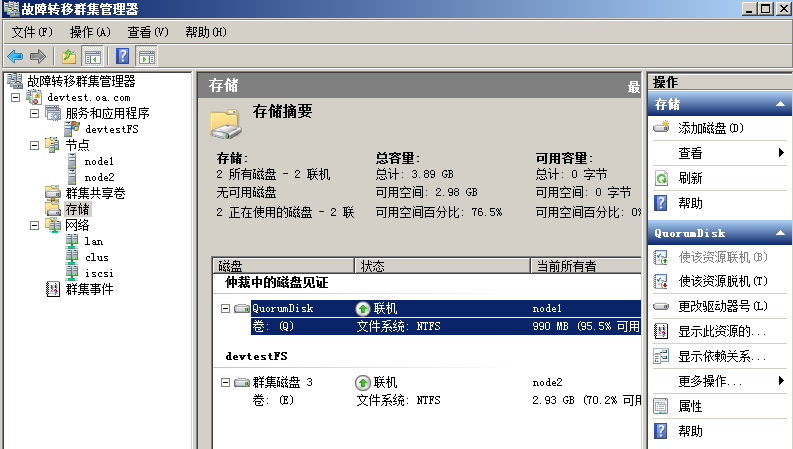Select 故障转移群集管理器 root node
This screenshot has height=449, width=793.
[x=81, y=81]
